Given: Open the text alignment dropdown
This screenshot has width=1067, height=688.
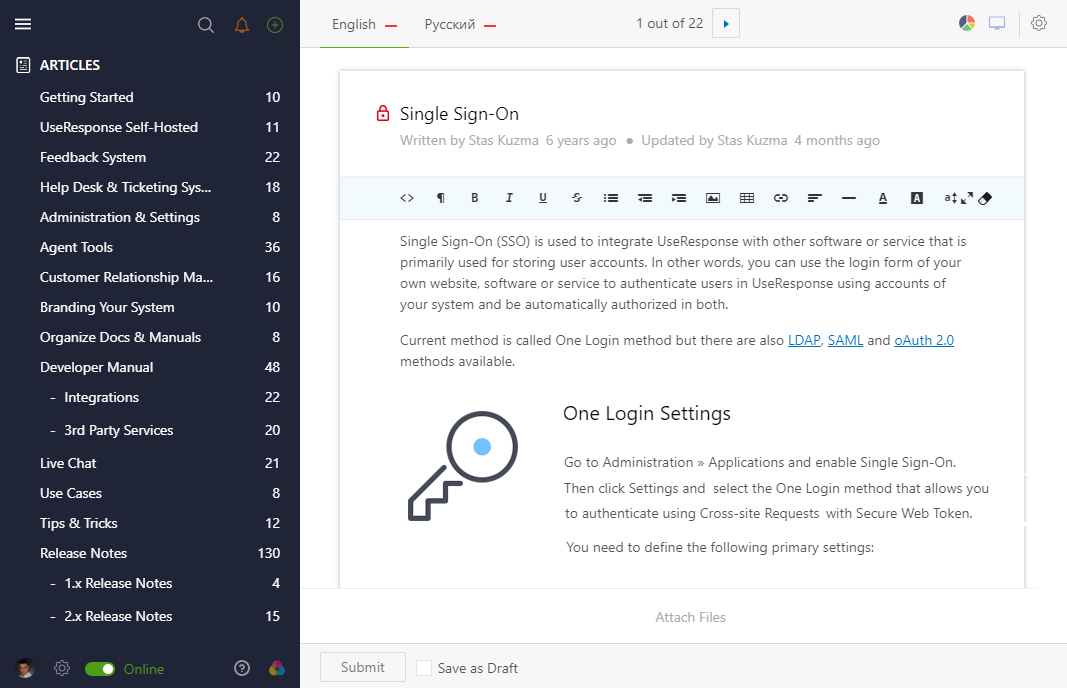Looking at the screenshot, I should (815, 198).
